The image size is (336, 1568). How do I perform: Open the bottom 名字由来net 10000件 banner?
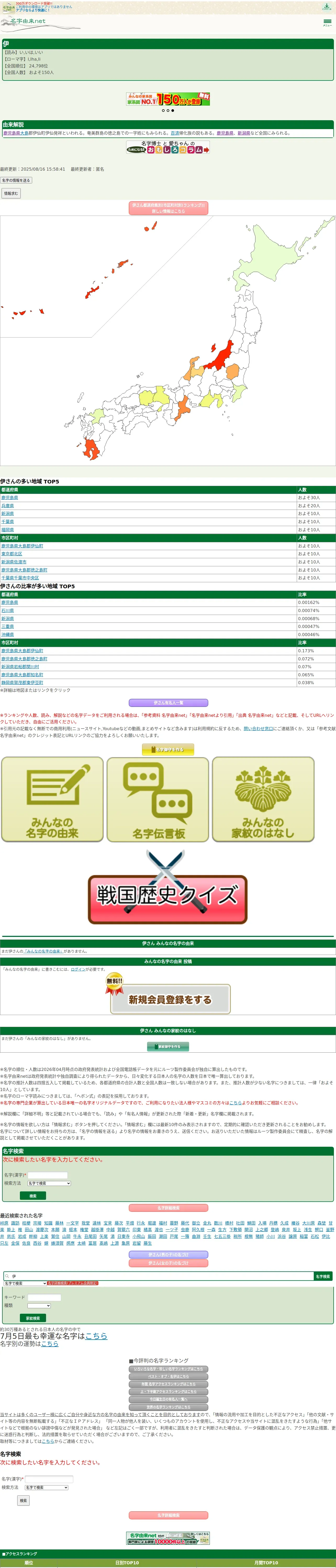(x=168, y=1538)
